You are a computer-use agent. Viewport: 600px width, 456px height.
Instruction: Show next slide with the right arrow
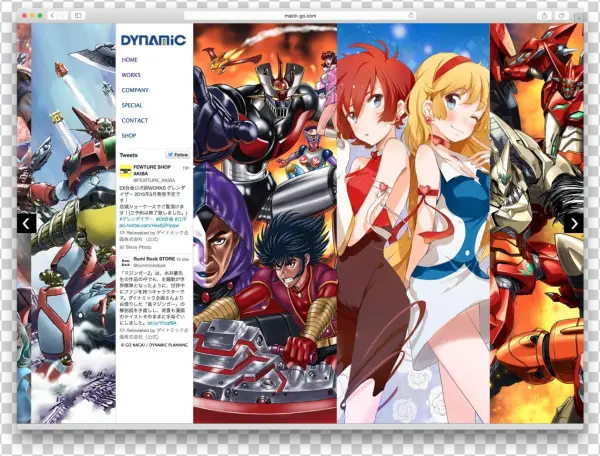point(574,223)
